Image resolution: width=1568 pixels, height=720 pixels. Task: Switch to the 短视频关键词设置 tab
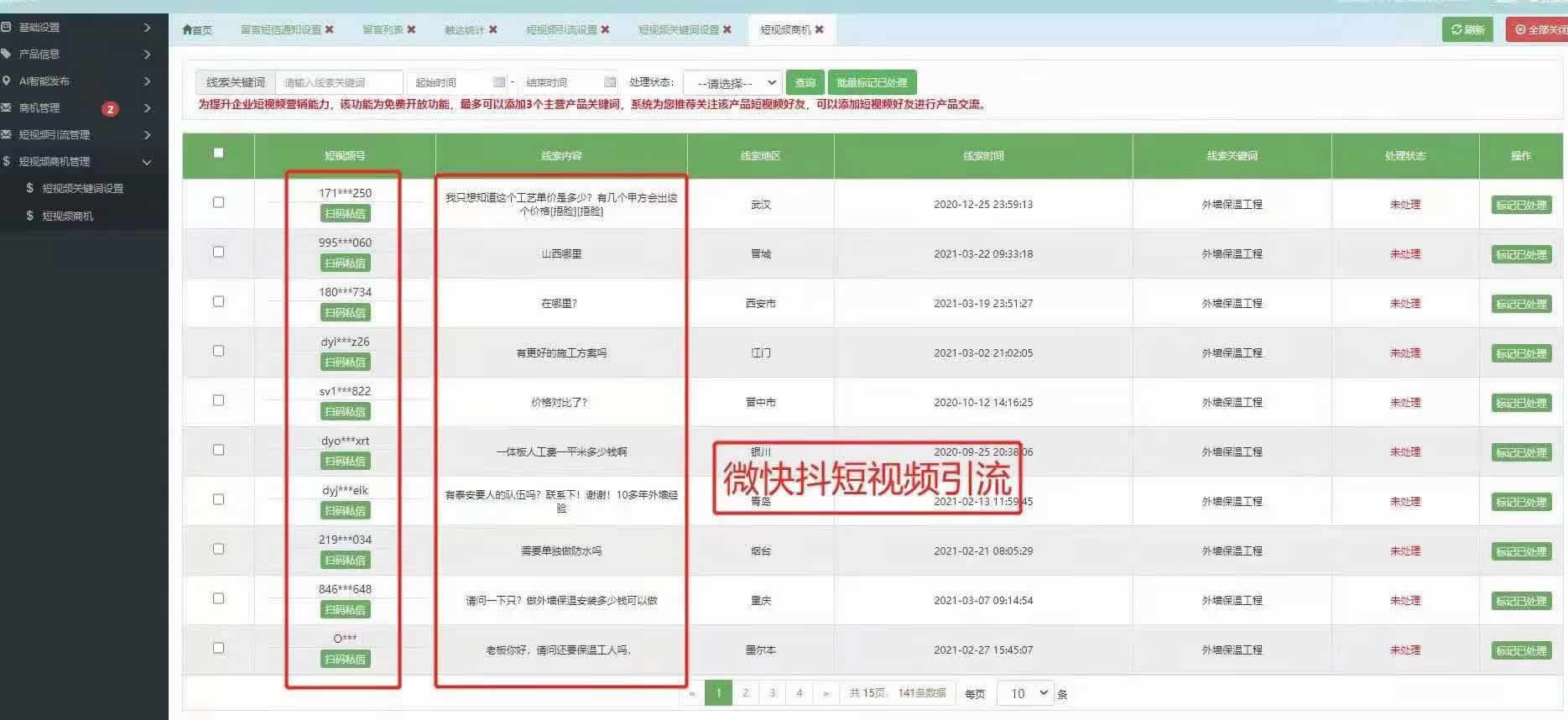point(679,29)
